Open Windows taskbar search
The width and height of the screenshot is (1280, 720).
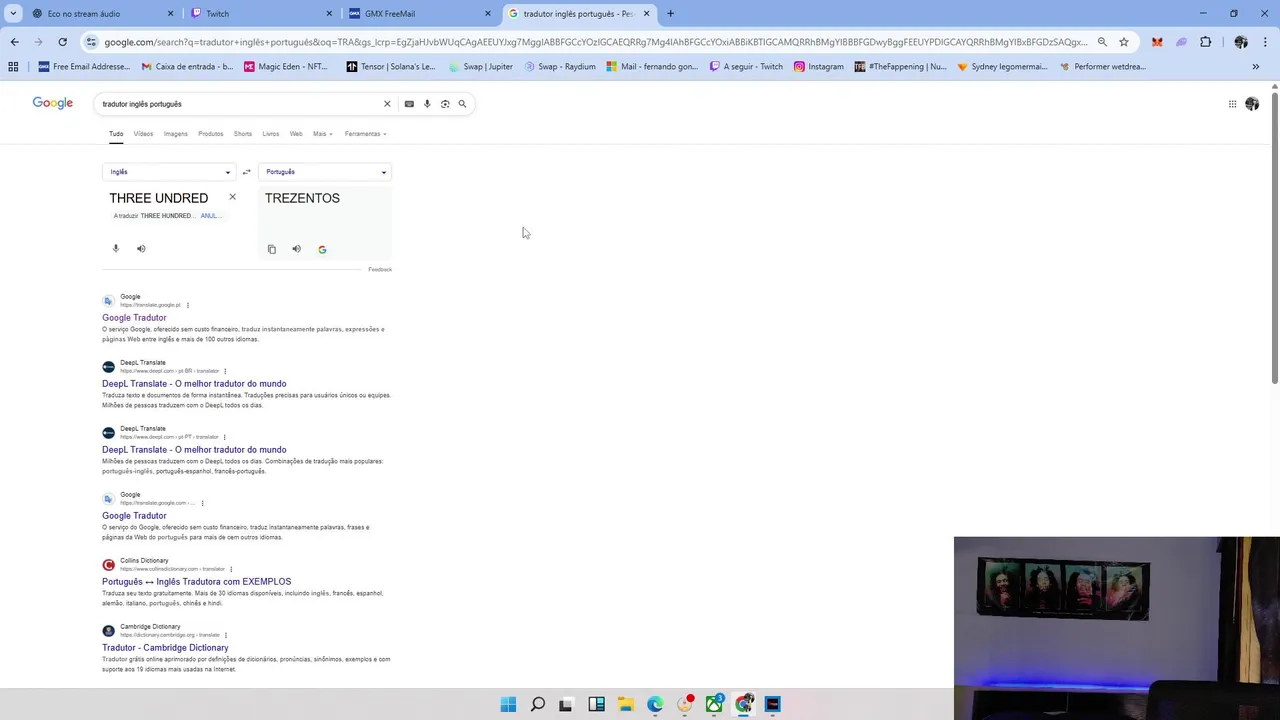[537, 704]
